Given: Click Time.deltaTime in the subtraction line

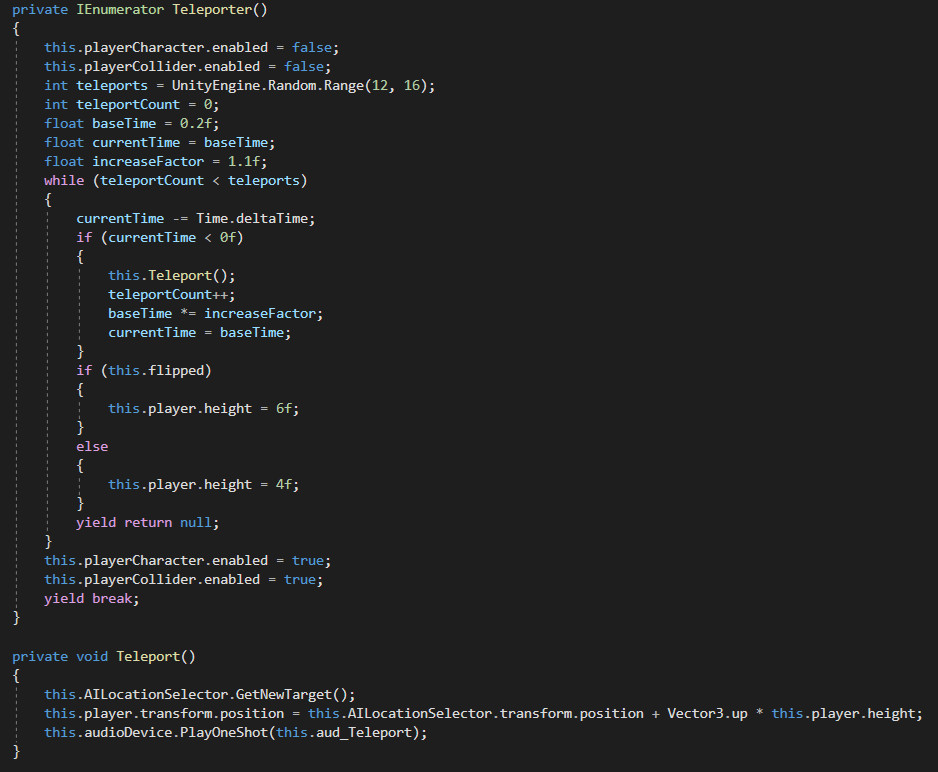Looking at the screenshot, I should pyautogui.click(x=255, y=218).
